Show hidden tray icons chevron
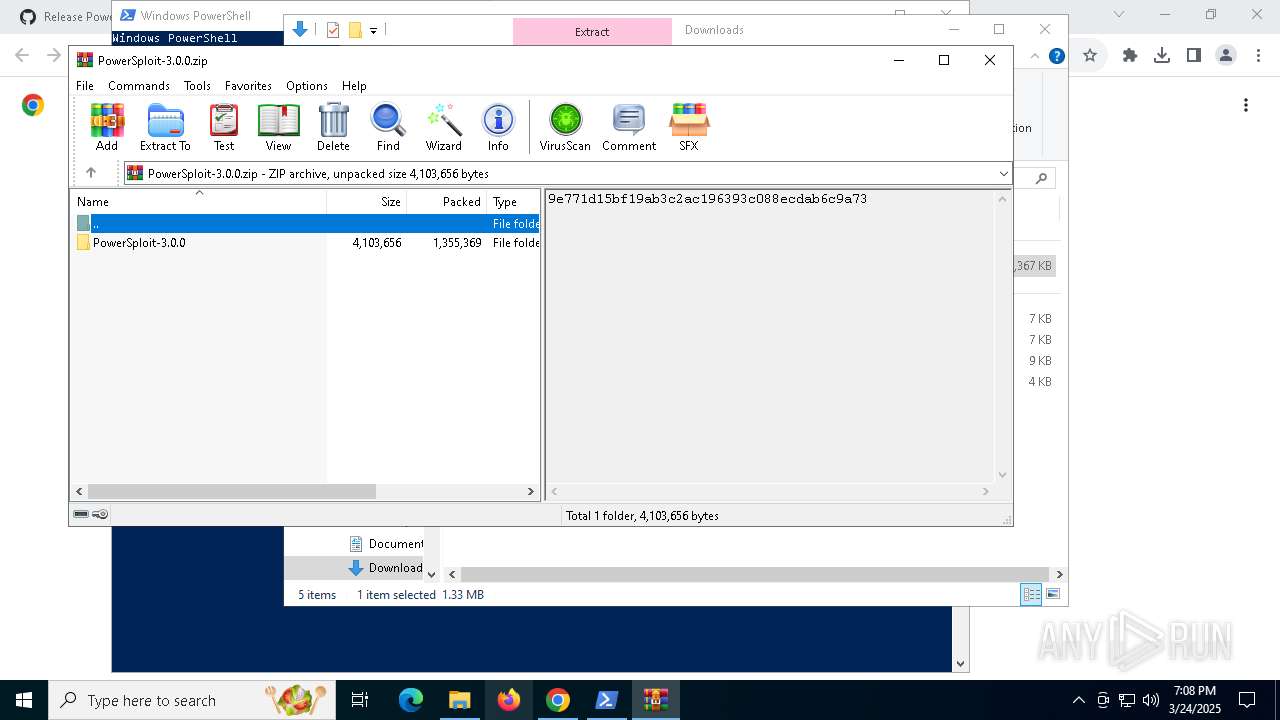1280x720 pixels. coord(1078,700)
